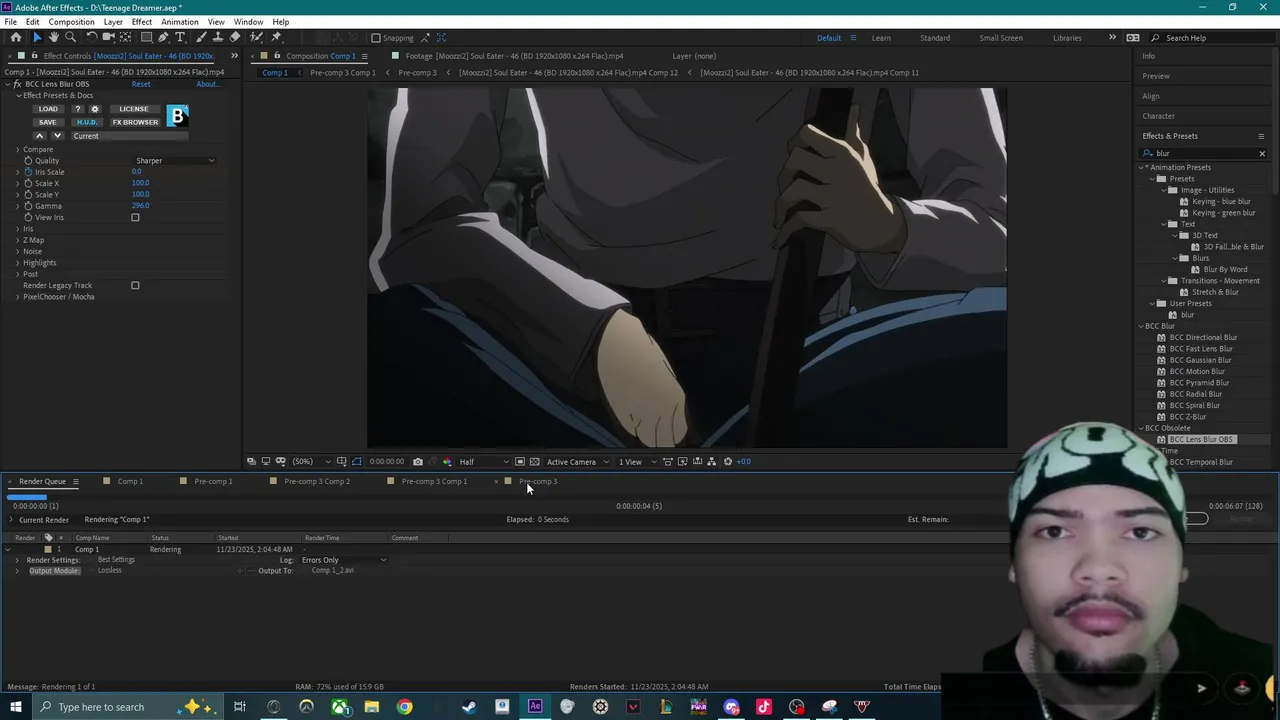Image resolution: width=1280 pixels, height=720 pixels.
Task: Select the Hand tool
Action: click(54, 37)
